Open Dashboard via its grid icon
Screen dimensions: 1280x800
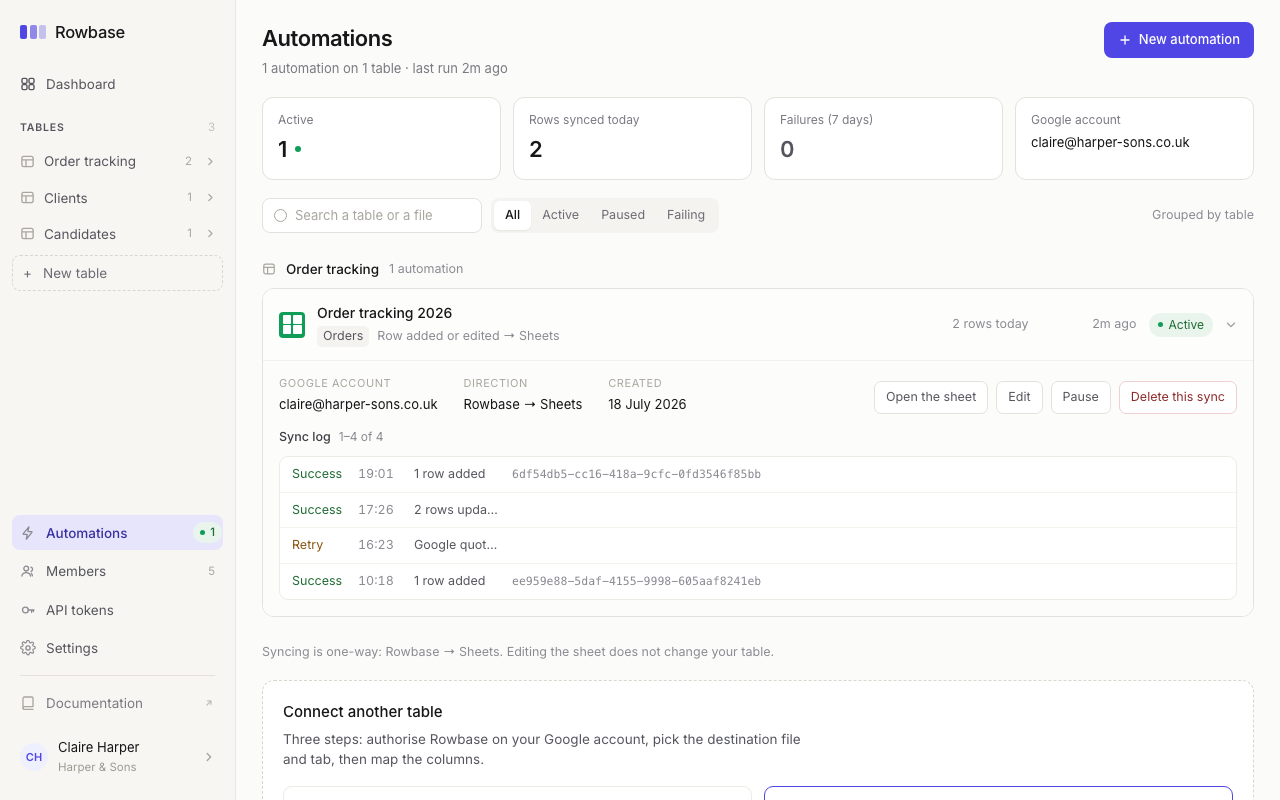[28, 84]
